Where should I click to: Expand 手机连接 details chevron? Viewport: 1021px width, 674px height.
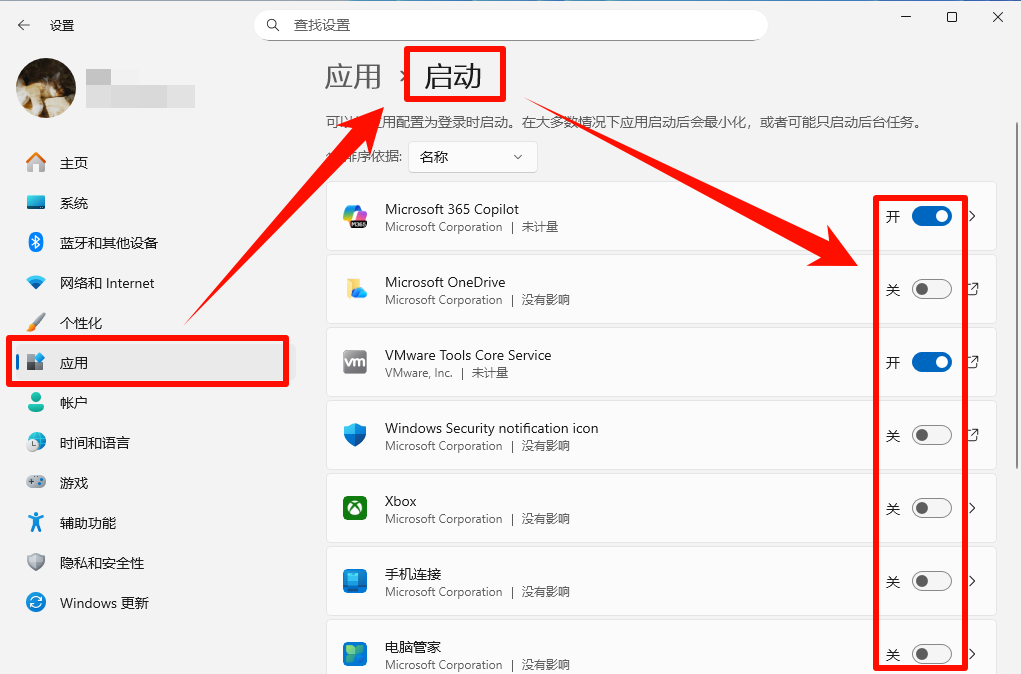click(972, 581)
